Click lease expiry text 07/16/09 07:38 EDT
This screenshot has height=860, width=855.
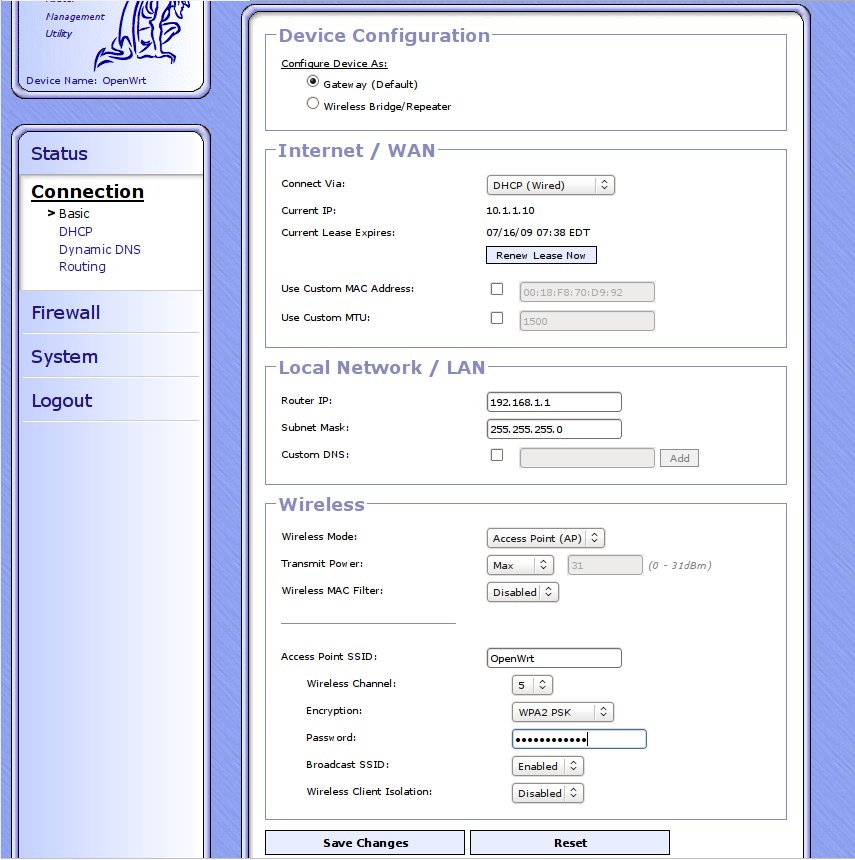[538, 233]
